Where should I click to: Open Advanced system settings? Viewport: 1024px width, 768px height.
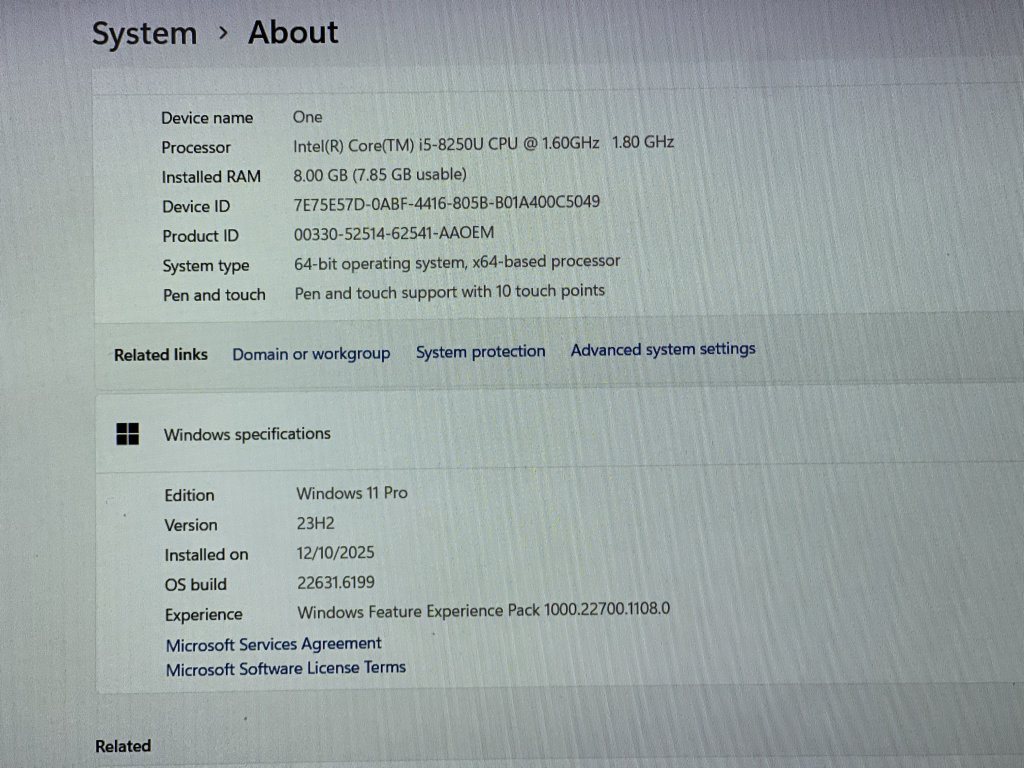pyautogui.click(x=662, y=349)
